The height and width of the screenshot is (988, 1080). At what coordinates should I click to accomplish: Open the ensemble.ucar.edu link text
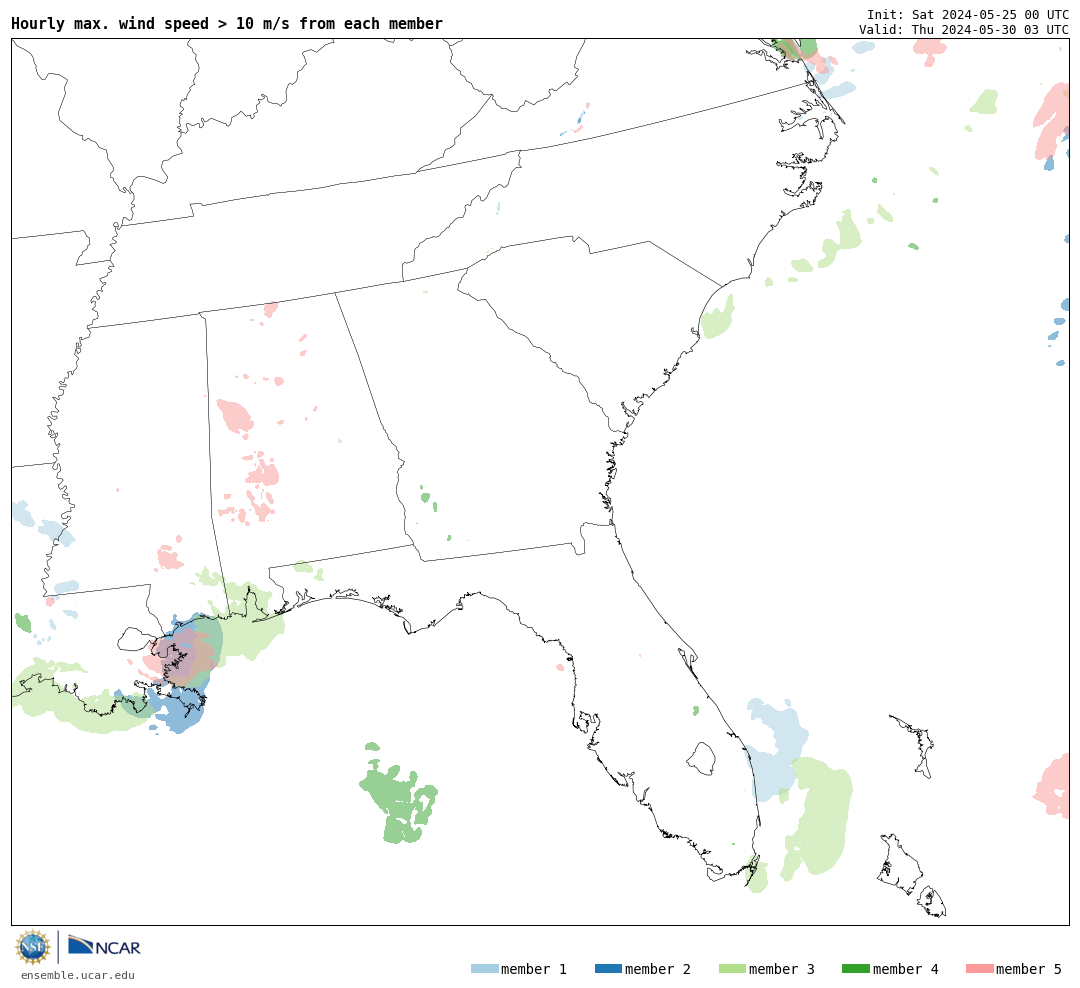click(78, 975)
